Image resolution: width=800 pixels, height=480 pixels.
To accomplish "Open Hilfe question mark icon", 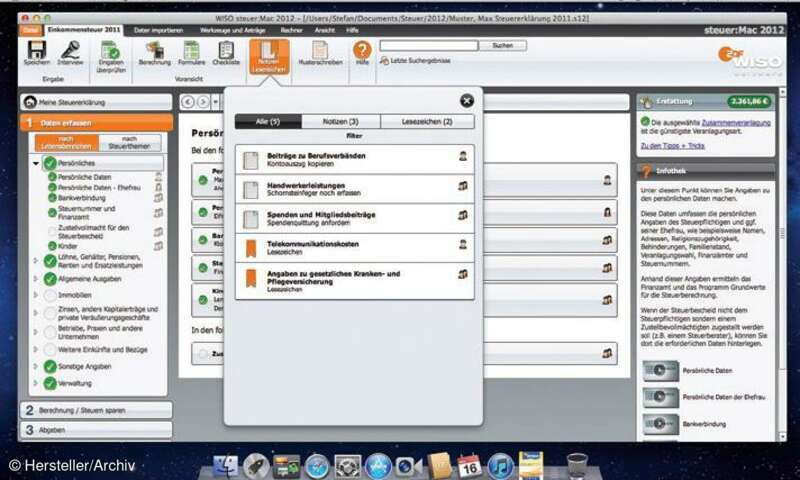I will tap(362, 50).
